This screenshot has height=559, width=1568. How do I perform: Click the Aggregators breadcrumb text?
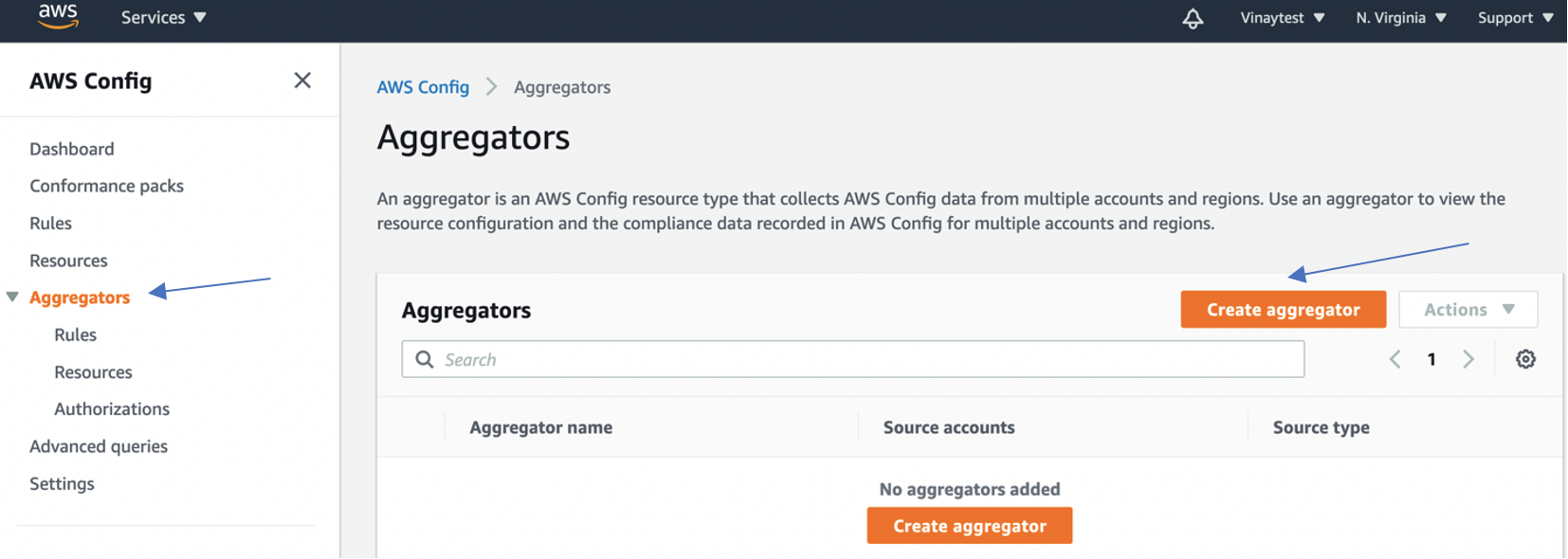[x=562, y=87]
